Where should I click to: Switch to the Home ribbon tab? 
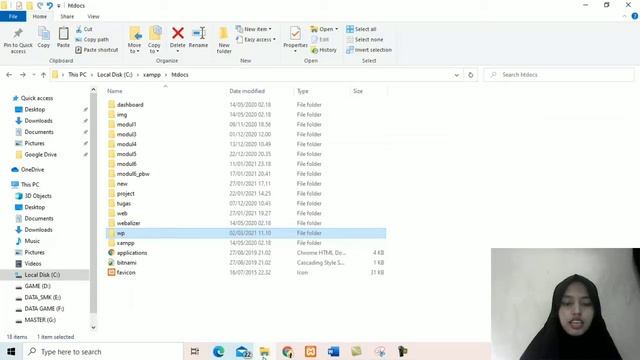[x=40, y=16]
